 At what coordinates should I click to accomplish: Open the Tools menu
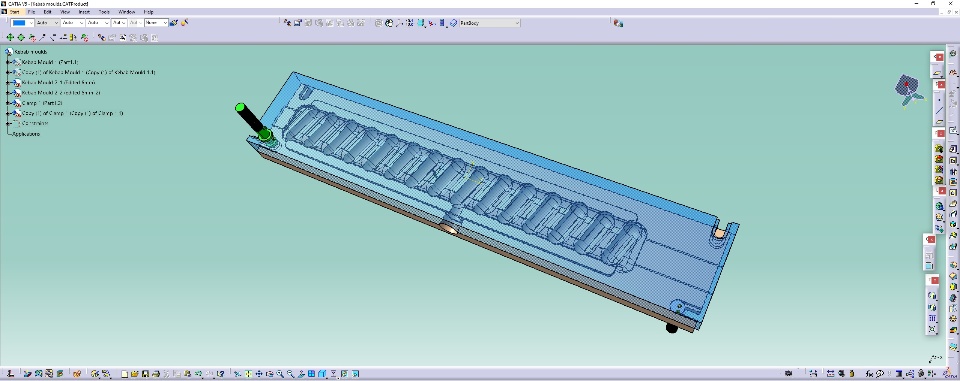tap(104, 12)
